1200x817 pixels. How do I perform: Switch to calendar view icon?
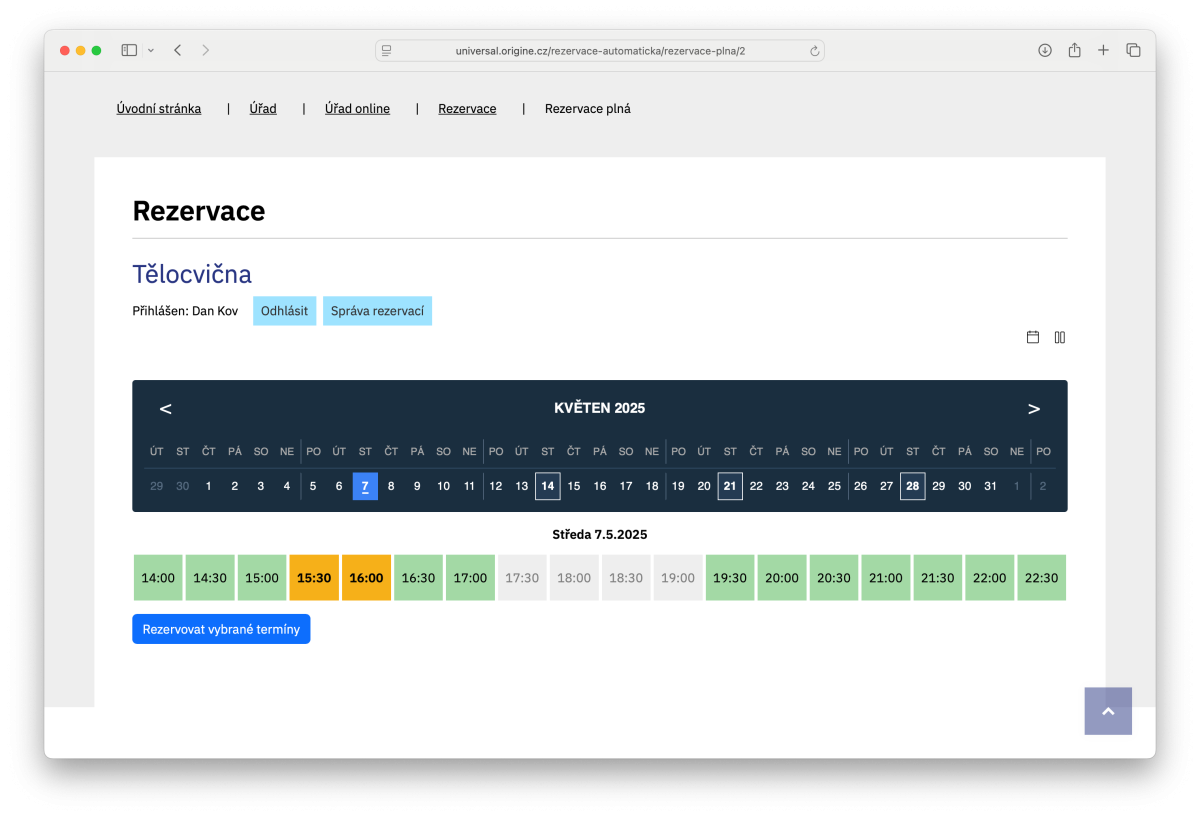(x=1032, y=337)
